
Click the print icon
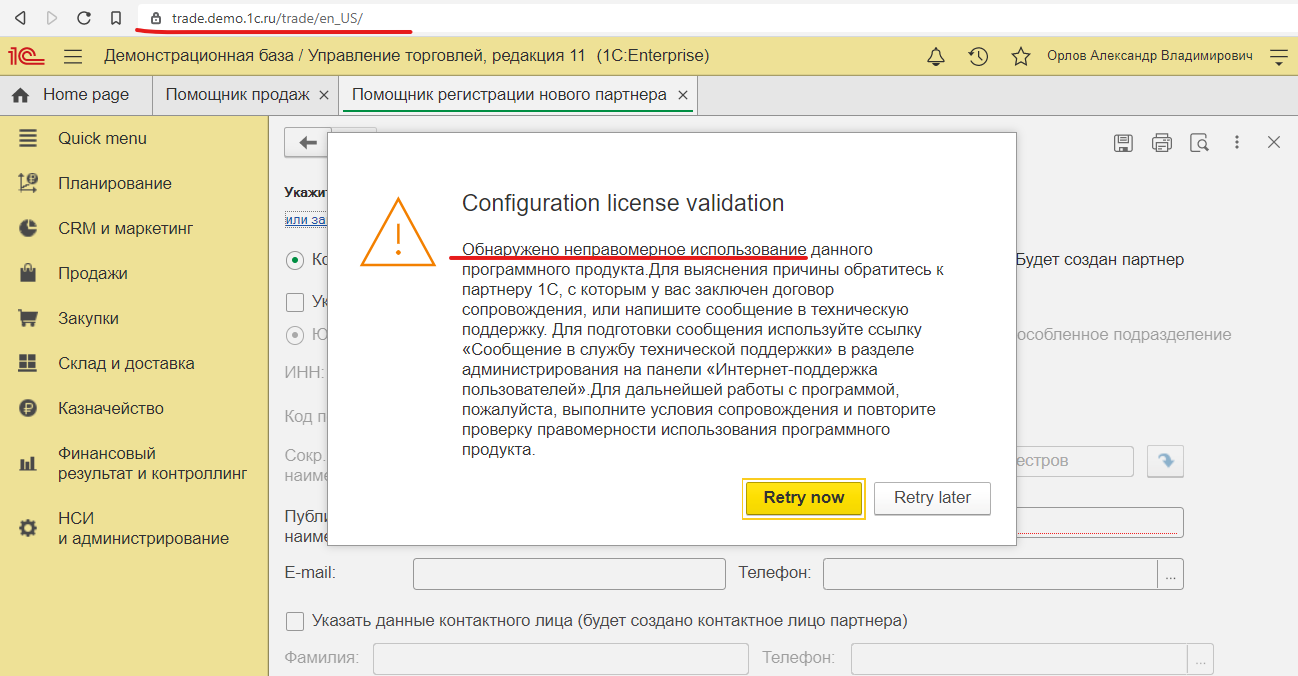[x=1161, y=143]
